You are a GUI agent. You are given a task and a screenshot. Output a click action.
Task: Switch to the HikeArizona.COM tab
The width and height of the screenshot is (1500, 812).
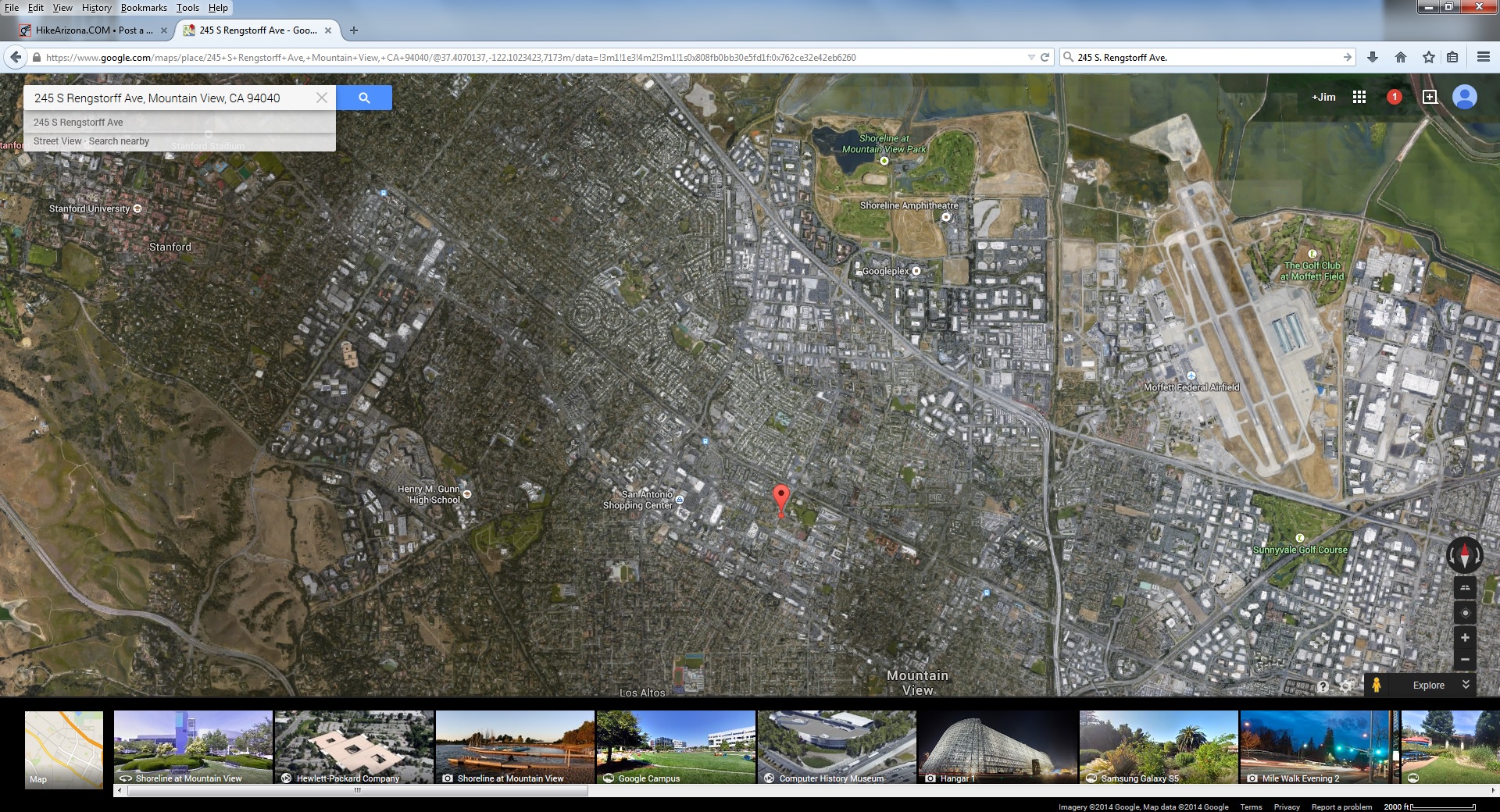click(x=94, y=30)
